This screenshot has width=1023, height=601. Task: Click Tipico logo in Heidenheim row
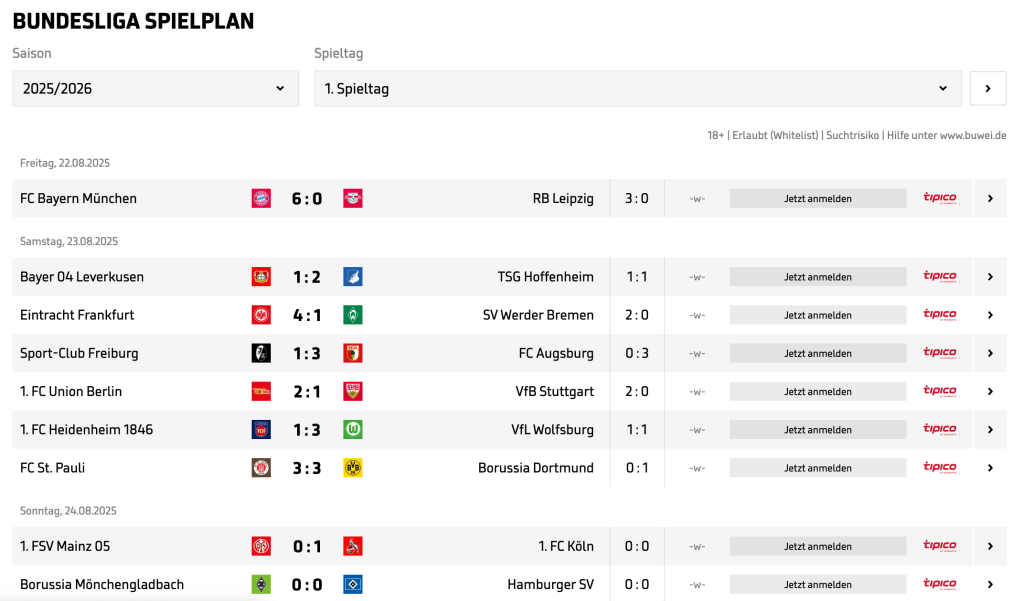click(x=940, y=429)
